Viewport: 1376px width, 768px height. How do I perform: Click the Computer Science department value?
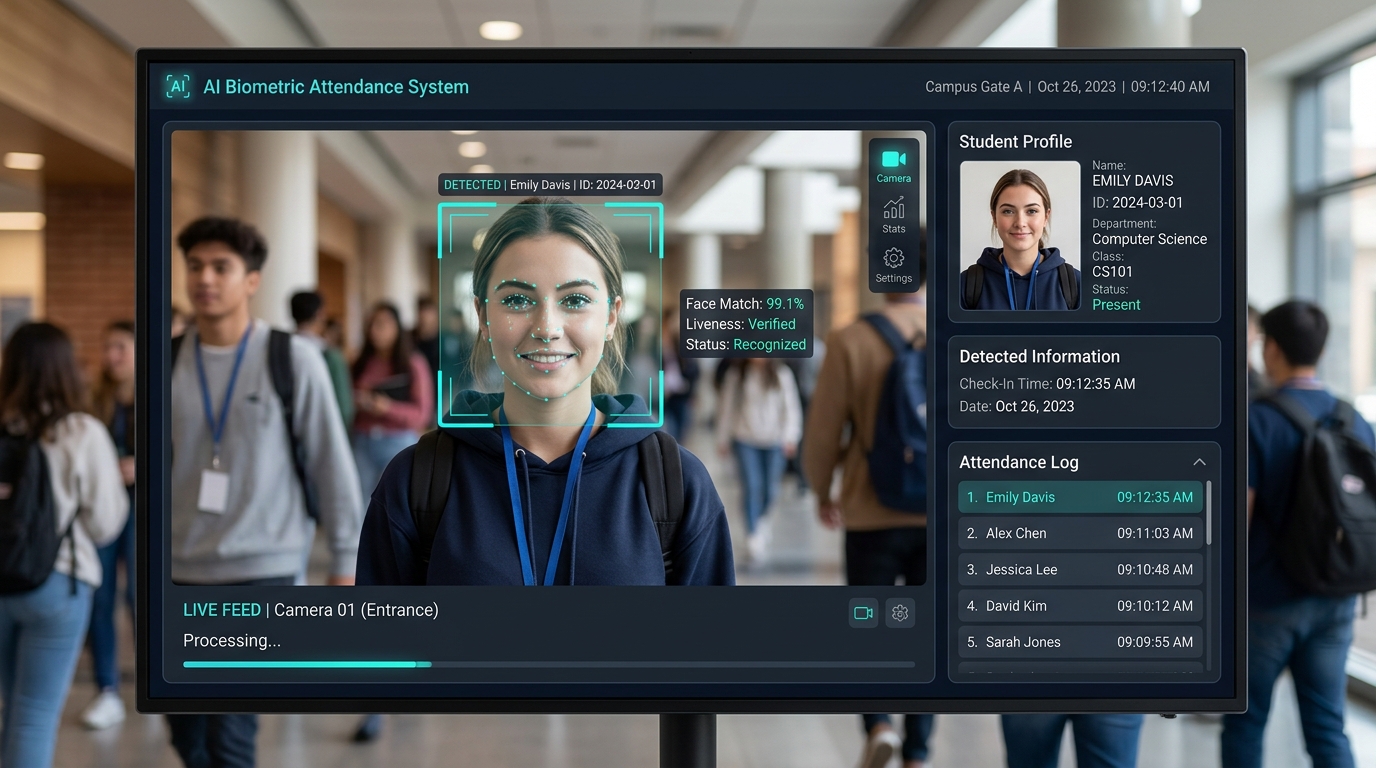[1149, 239]
